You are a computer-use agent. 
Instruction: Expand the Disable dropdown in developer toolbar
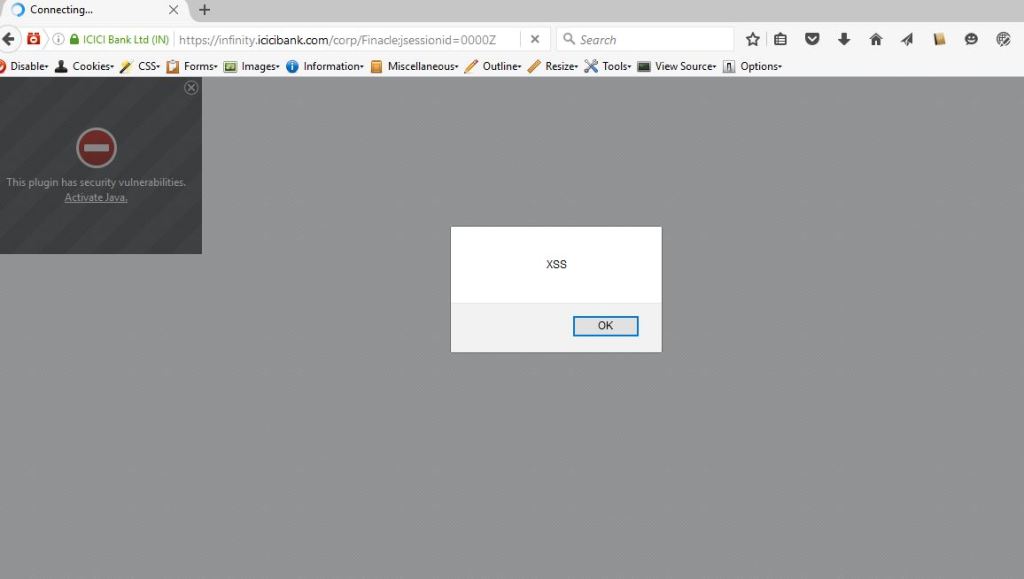click(x=26, y=66)
